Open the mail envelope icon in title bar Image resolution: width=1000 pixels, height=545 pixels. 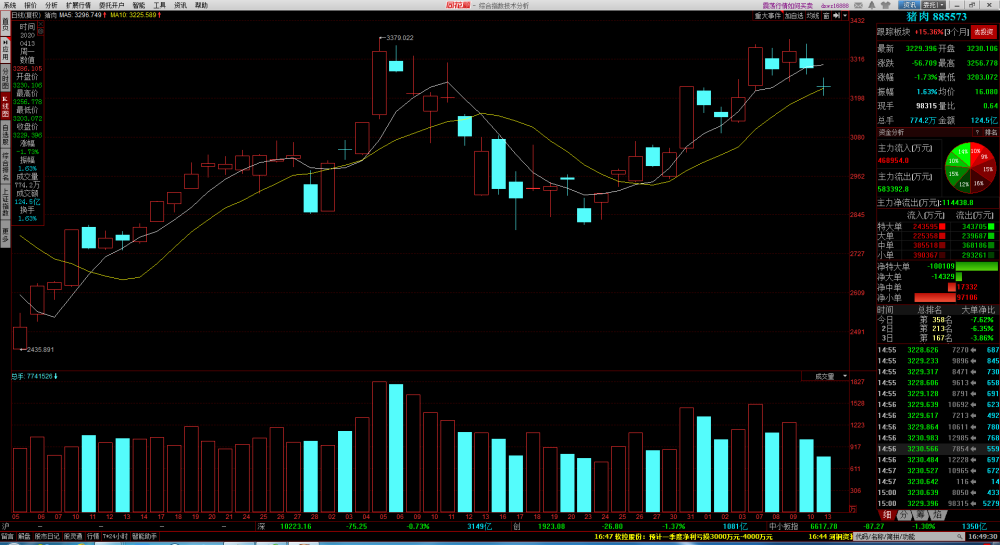pyautogui.click(x=858, y=5)
